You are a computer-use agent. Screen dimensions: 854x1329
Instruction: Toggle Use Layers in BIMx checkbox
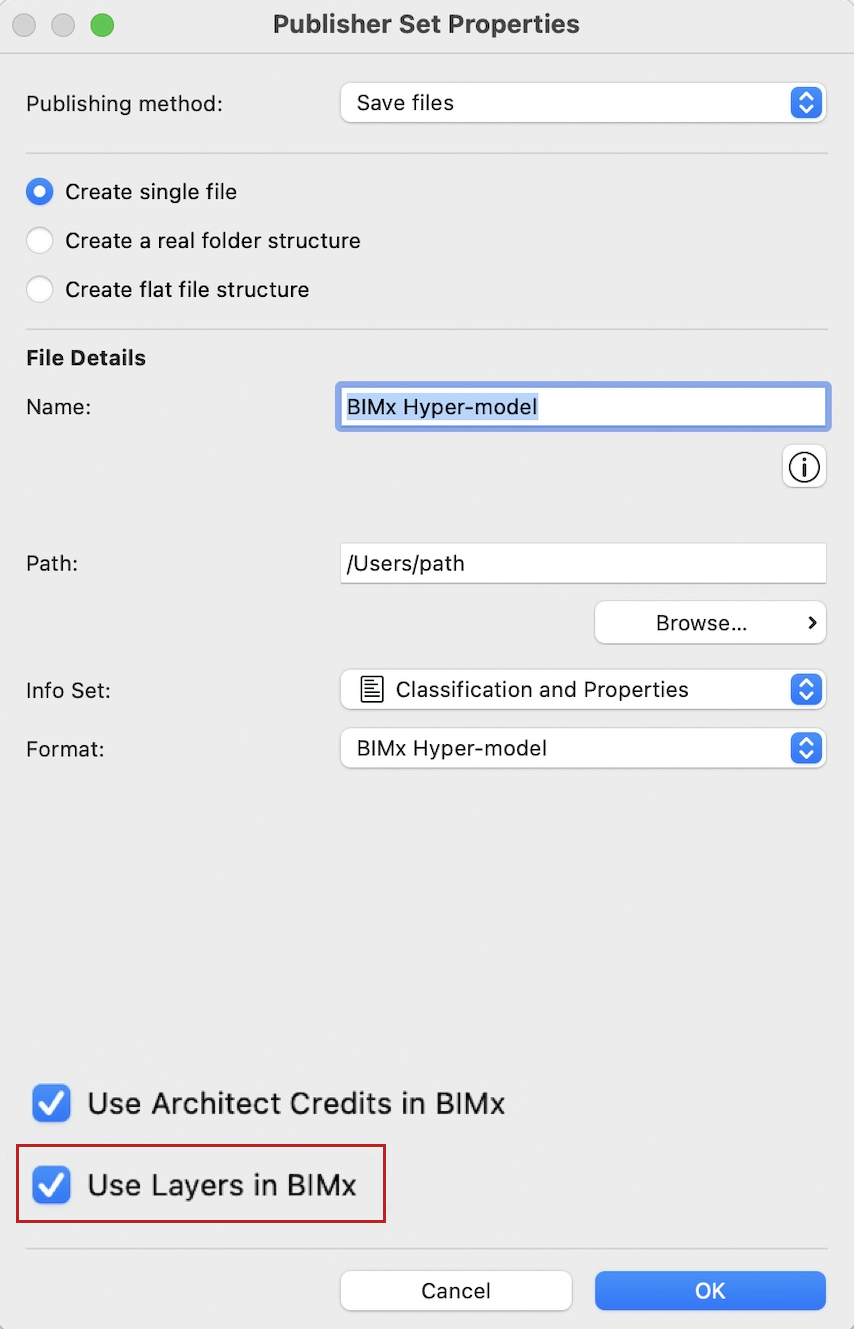[x=51, y=1186]
